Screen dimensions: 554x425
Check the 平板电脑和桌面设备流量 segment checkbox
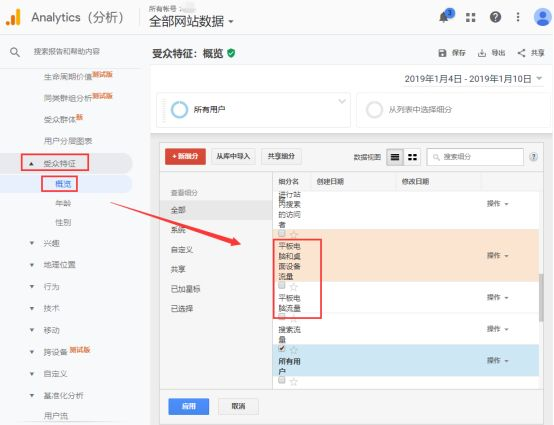(x=282, y=233)
